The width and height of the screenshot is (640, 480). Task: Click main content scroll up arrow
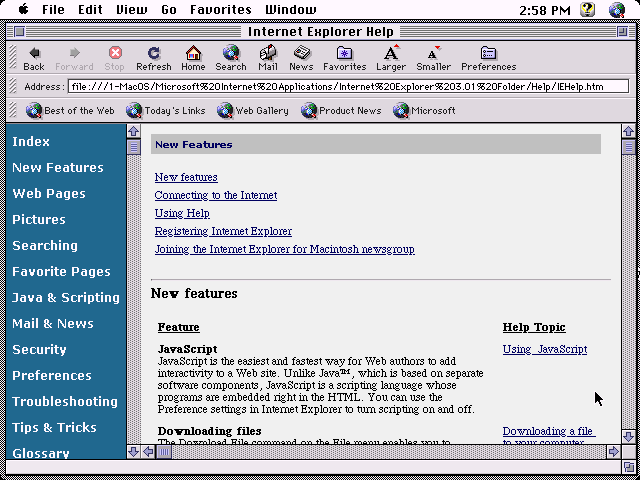(628, 131)
